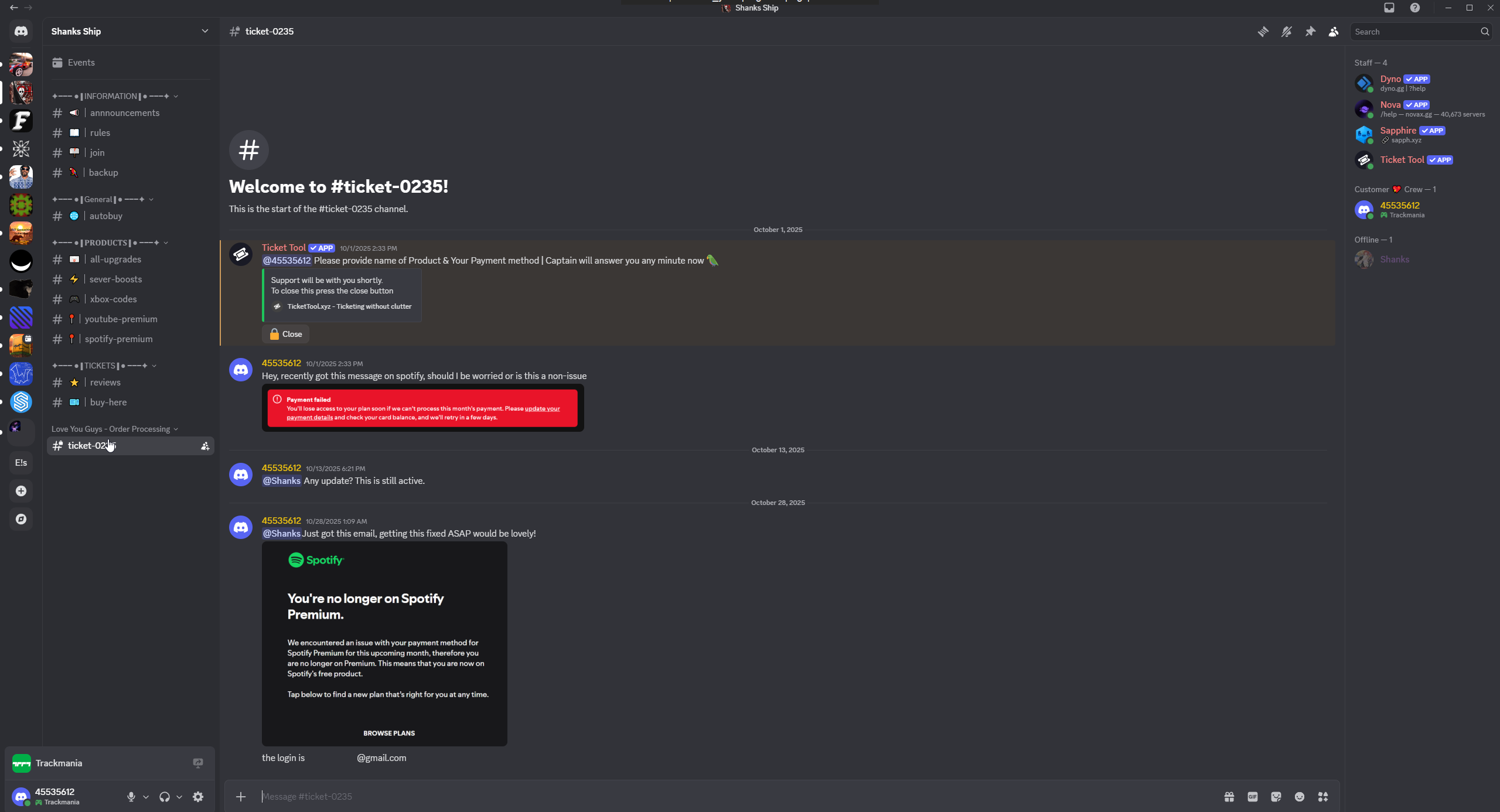Open the emoji picker
1500x812 pixels.
coord(1300,796)
